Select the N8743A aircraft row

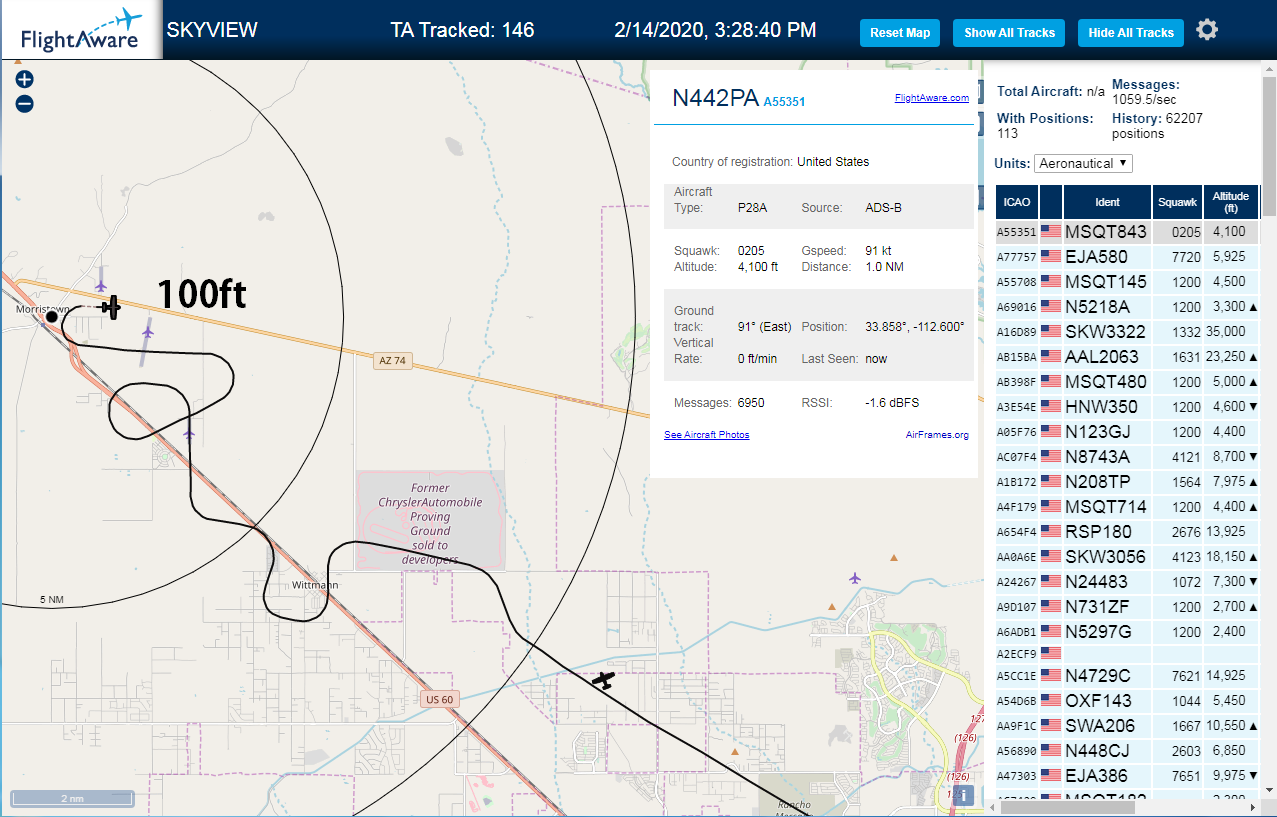pyautogui.click(x=1128, y=457)
